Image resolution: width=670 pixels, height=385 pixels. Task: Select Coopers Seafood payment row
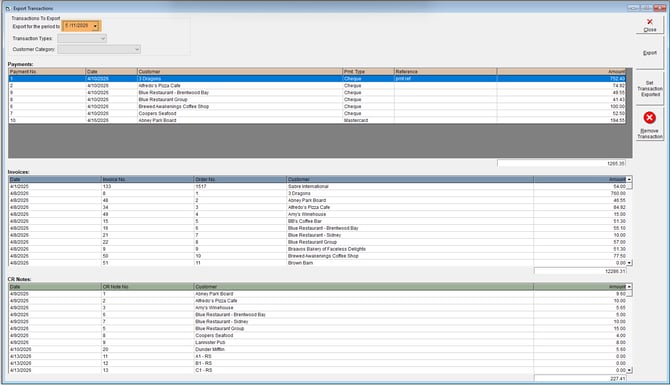pyautogui.click(x=317, y=113)
